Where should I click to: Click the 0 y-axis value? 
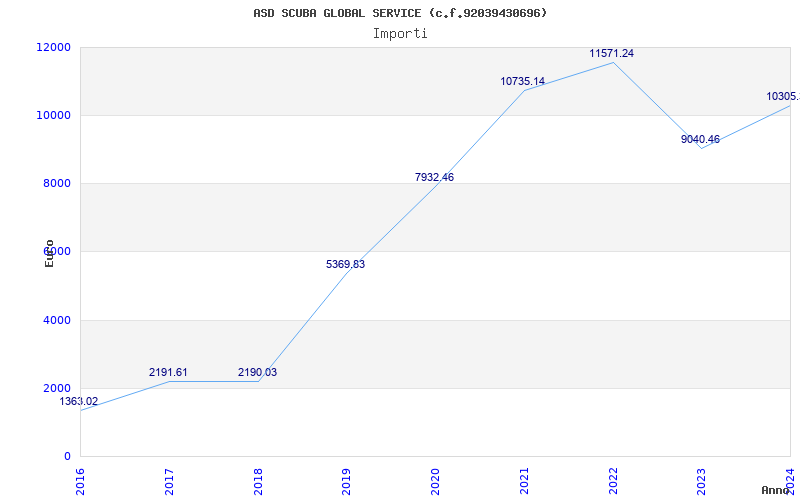67,457
